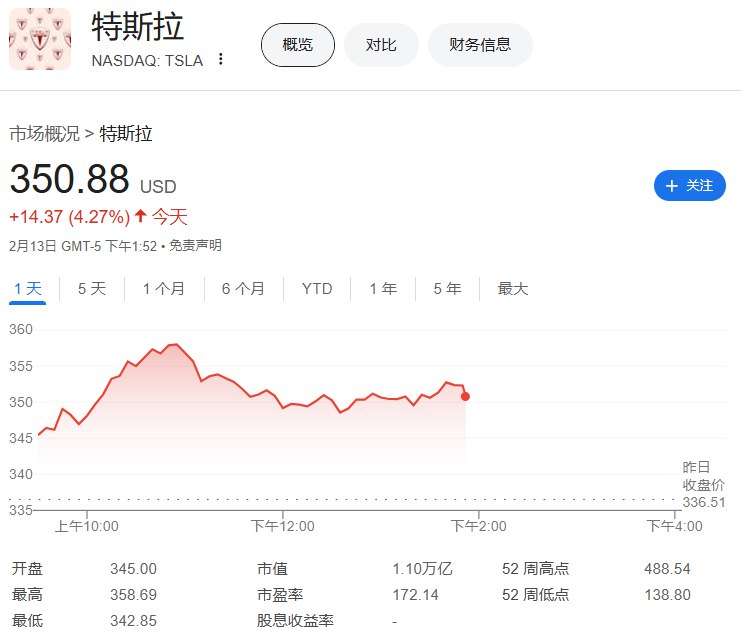This screenshot has width=741, height=641.
Task: Click the 下午4:00 time axis label
Action: (x=674, y=526)
